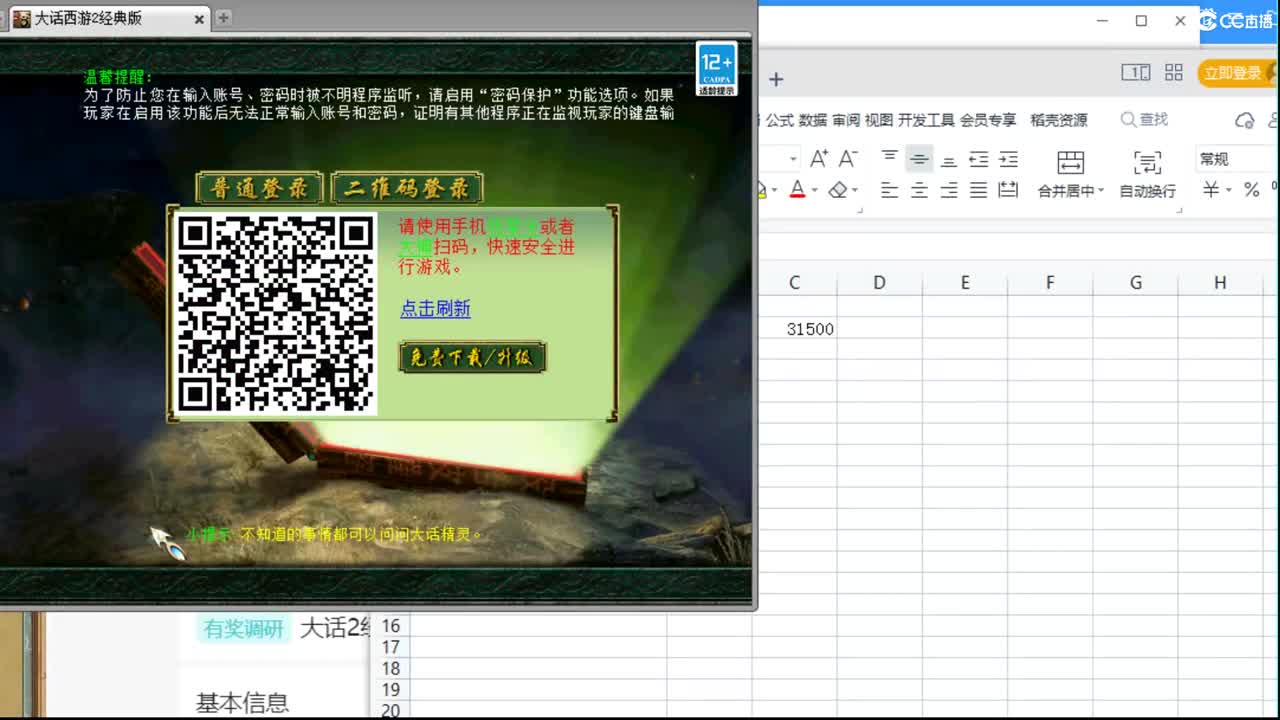1280x720 pixels.
Task: Click the 基本信息 heading text
Action: pos(242,703)
